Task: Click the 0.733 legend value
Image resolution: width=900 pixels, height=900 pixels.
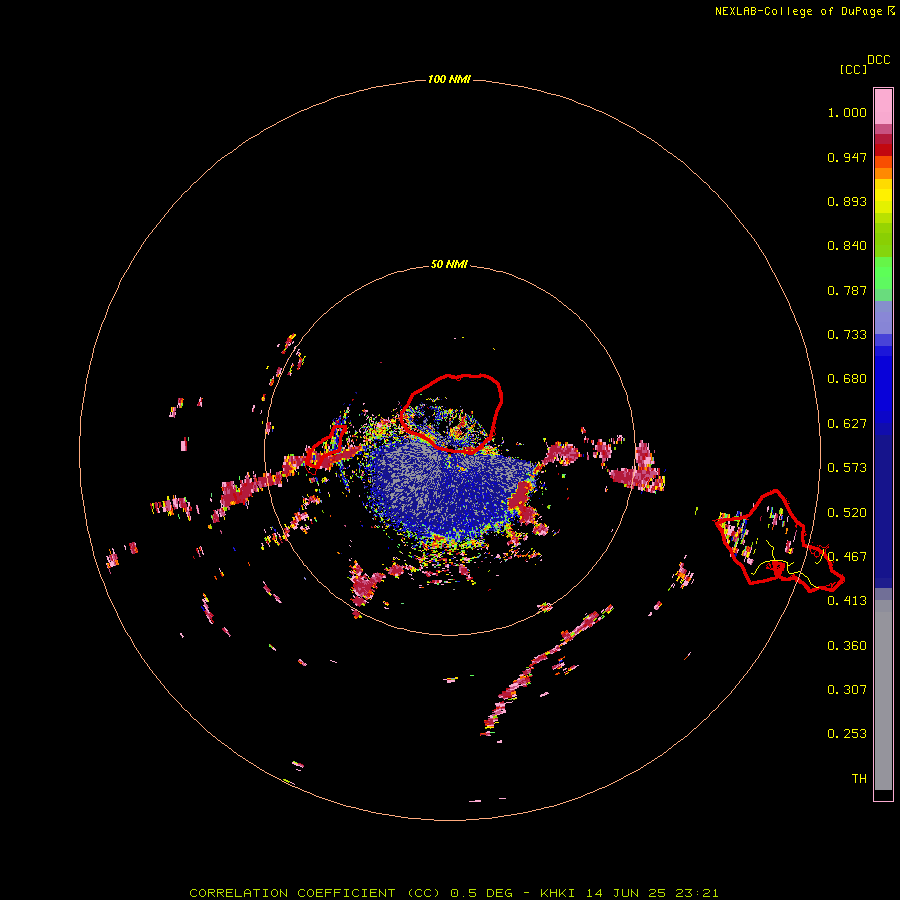Action: point(847,335)
